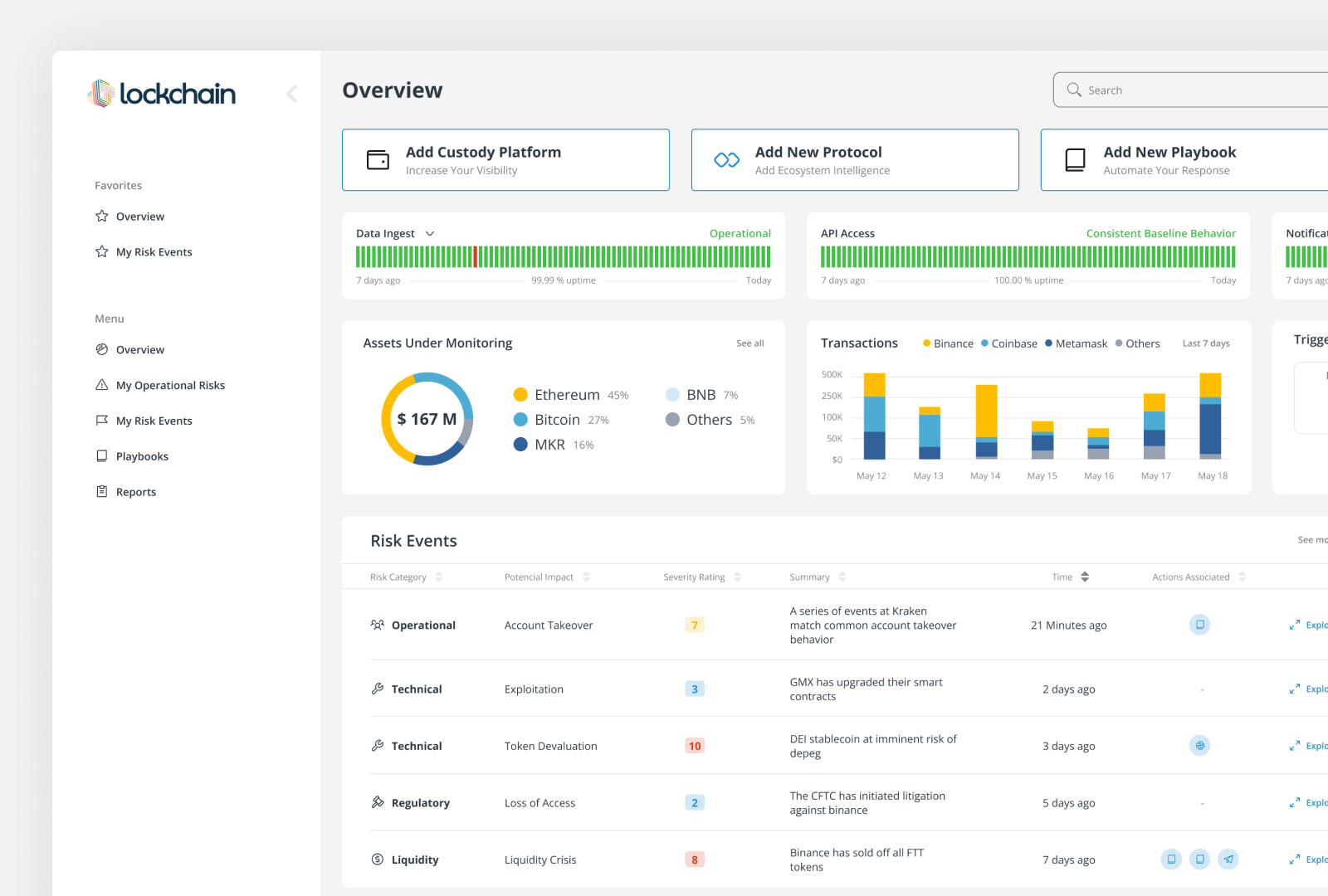Select the My Operational Risks warning icon

coord(101,385)
